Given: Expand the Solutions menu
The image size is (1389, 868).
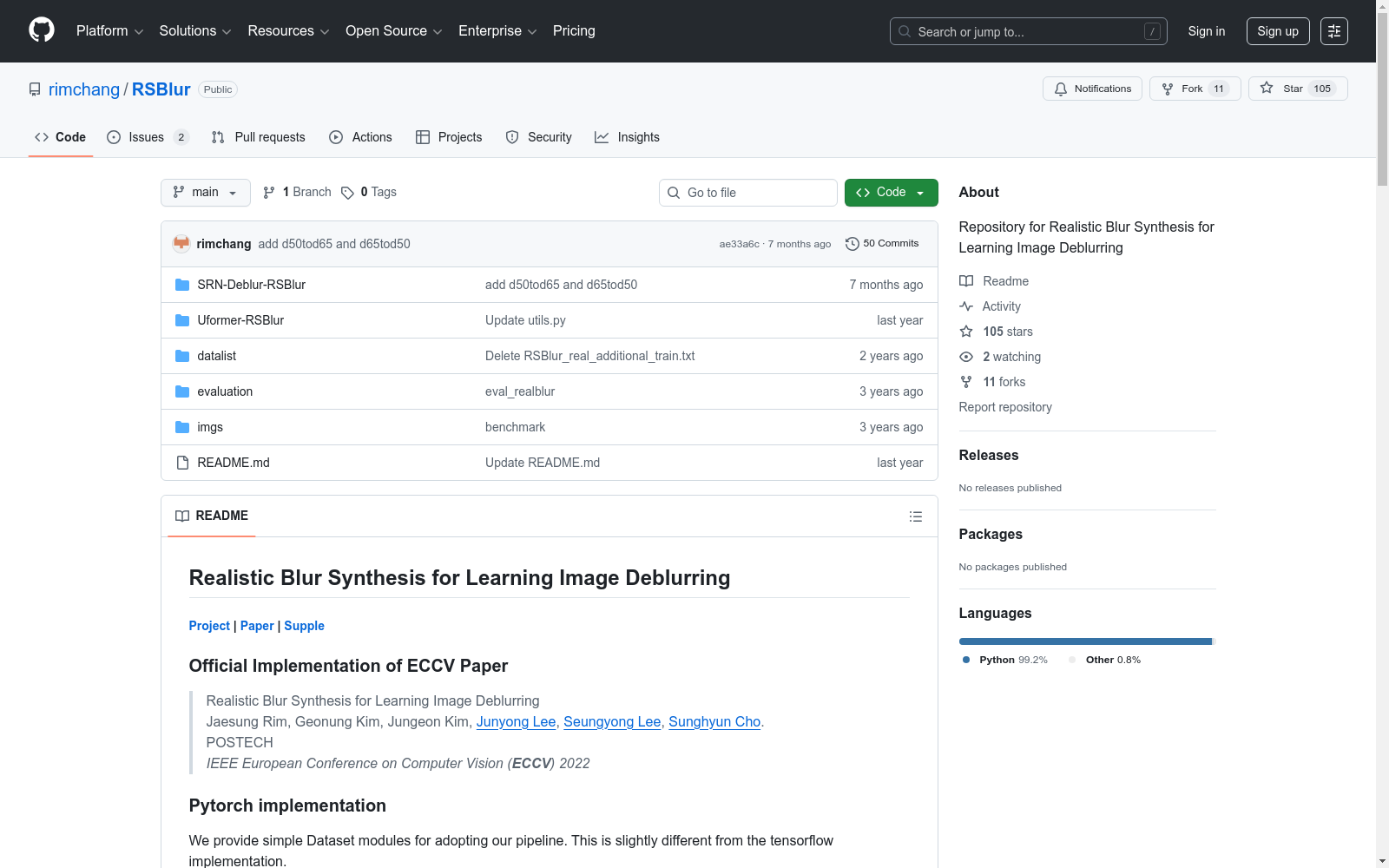Looking at the screenshot, I should point(195,31).
